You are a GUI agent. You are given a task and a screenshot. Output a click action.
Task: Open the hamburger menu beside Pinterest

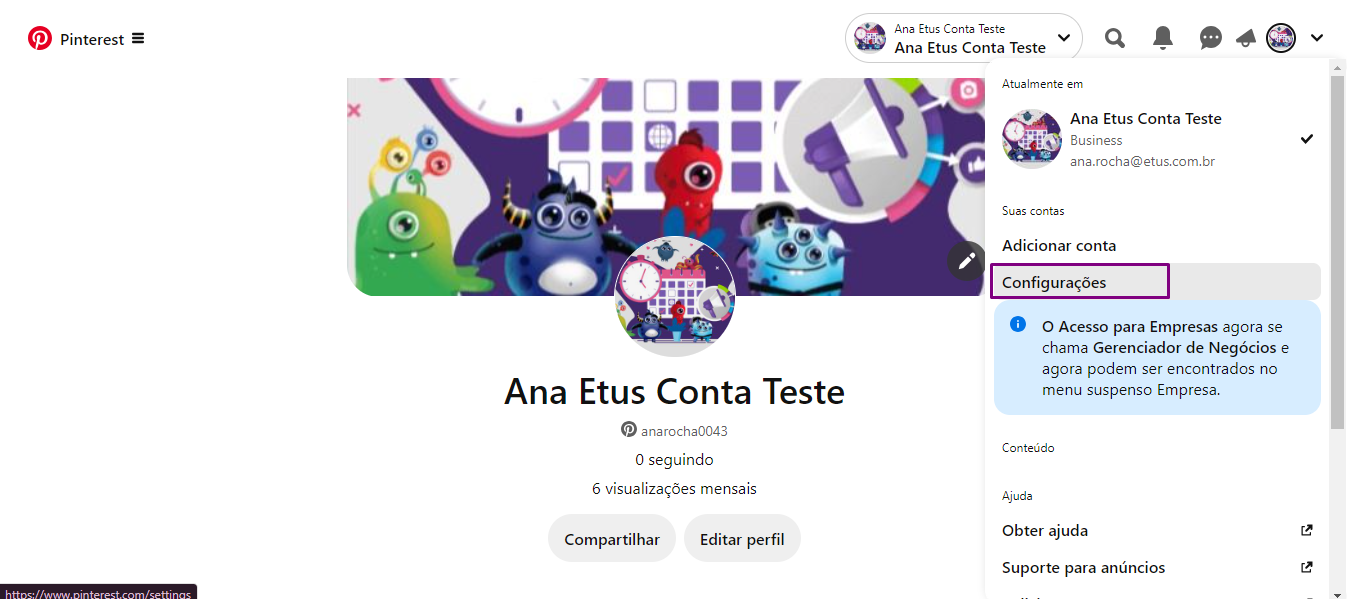click(x=138, y=39)
